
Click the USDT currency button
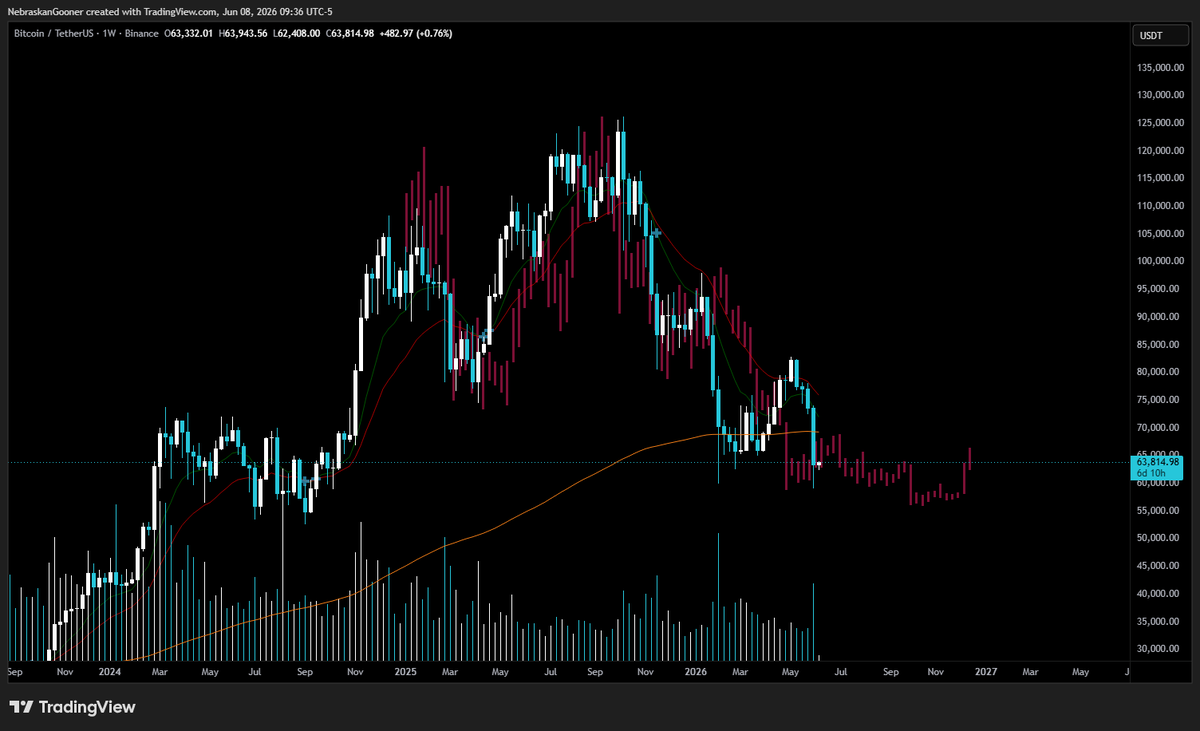tap(1160, 37)
